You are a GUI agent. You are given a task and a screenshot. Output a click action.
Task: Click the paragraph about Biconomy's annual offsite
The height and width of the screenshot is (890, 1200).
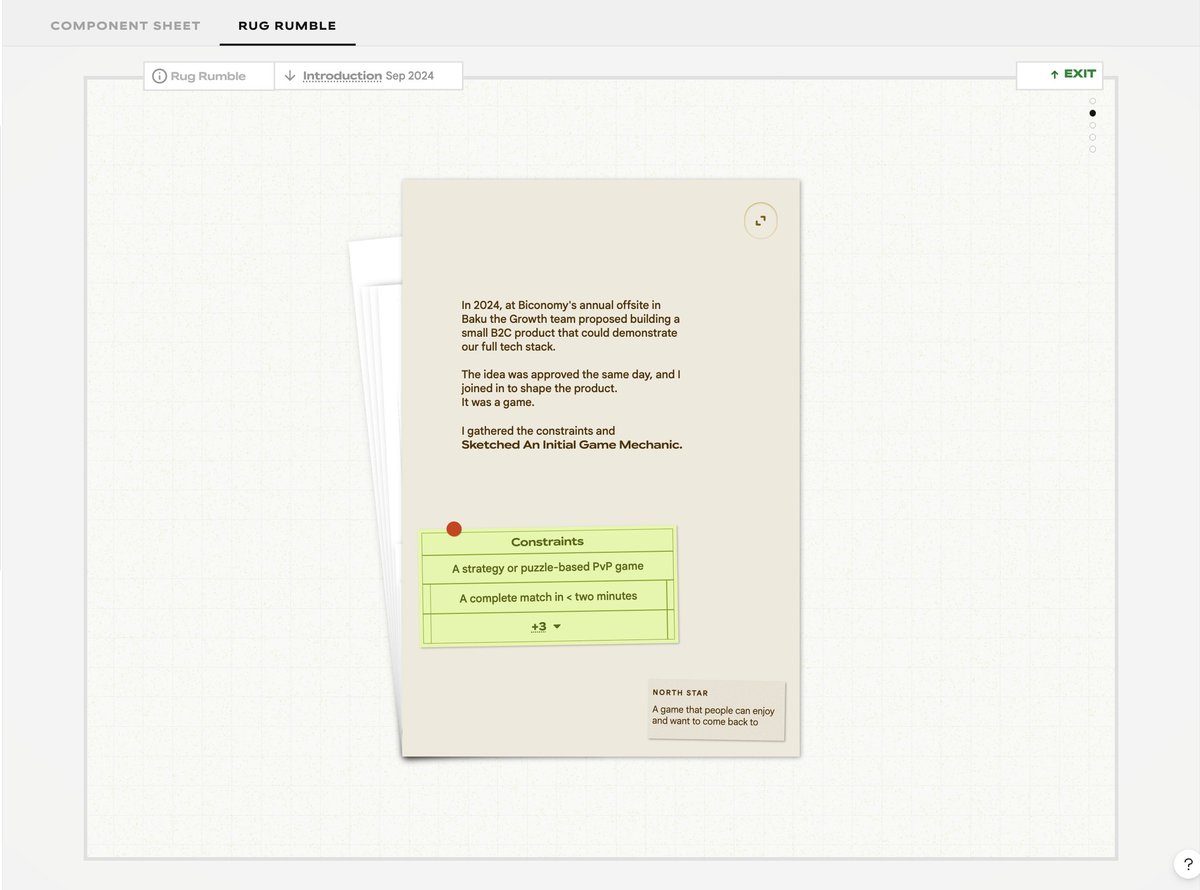[571, 325]
